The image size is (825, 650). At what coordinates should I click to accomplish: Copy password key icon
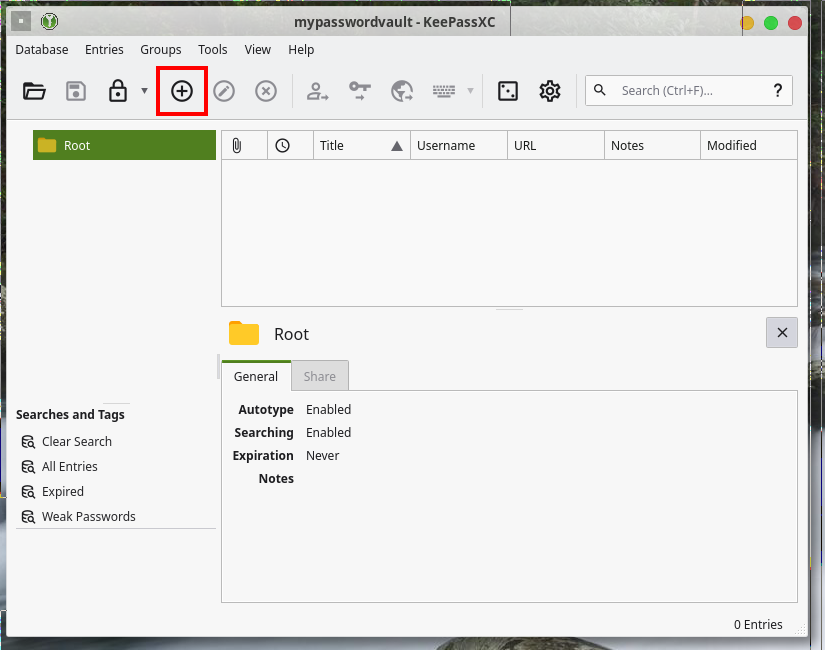[x=360, y=91]
